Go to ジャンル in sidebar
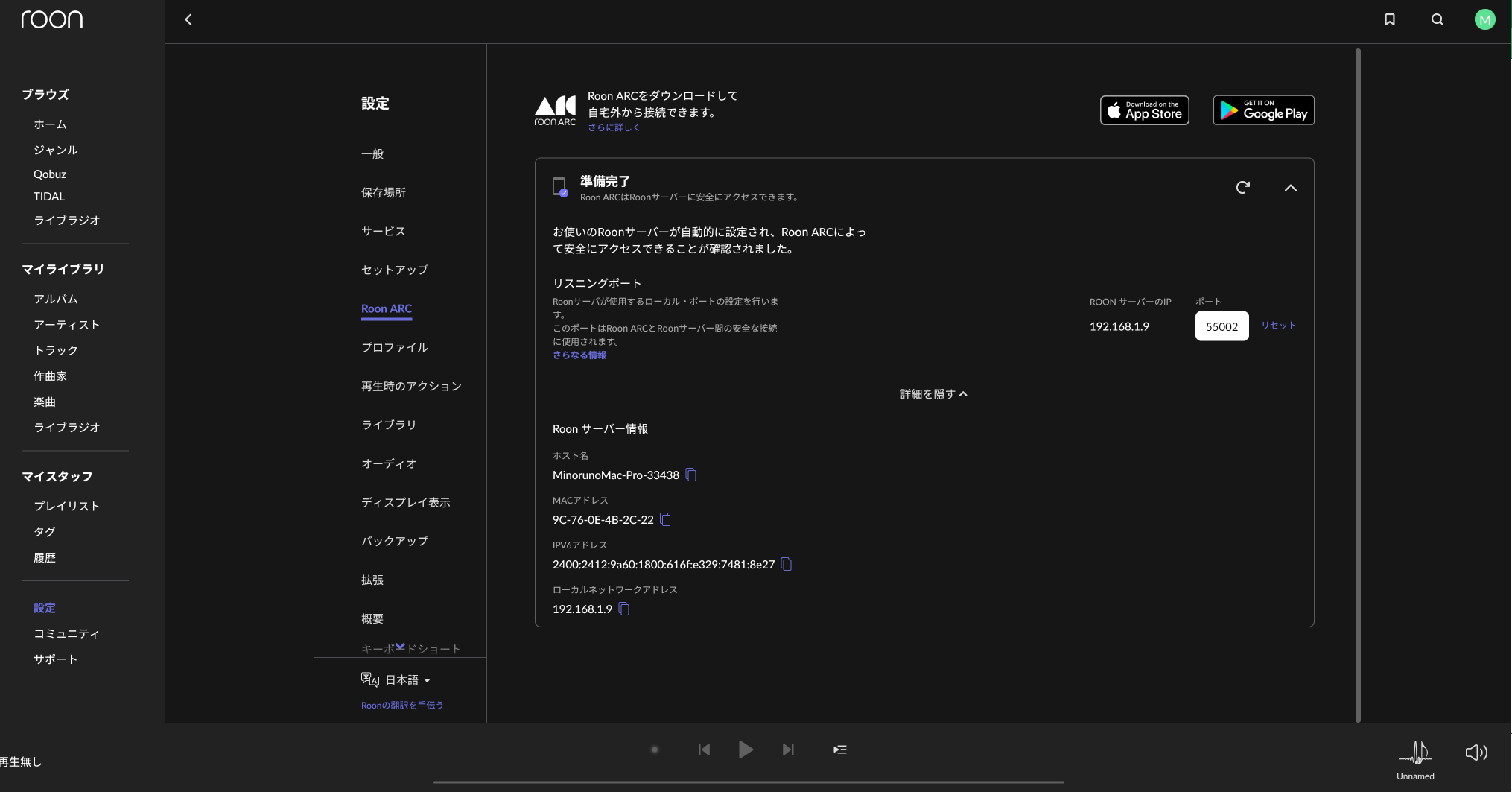 55,150
